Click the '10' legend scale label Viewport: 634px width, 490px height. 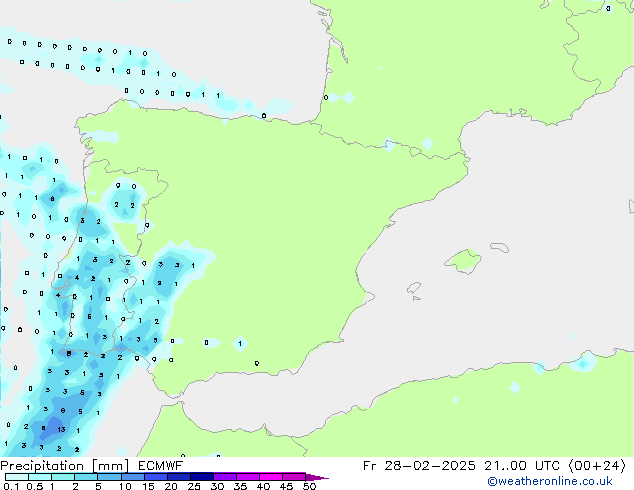pyautogui.click(x=125, y=486)
